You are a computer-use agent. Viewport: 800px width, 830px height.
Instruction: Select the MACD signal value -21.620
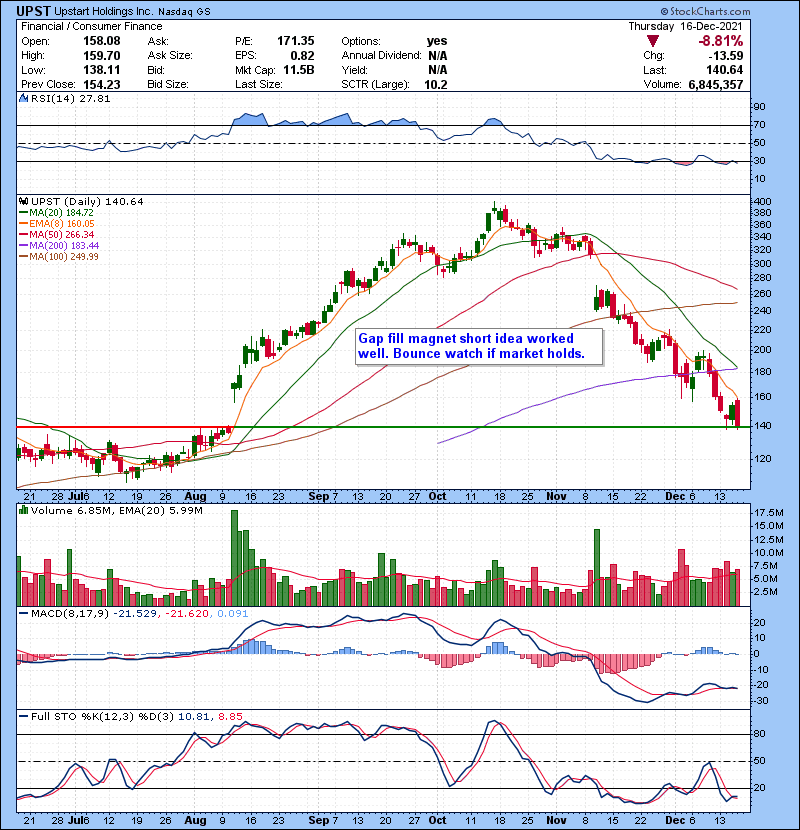[x=187, y=614]
